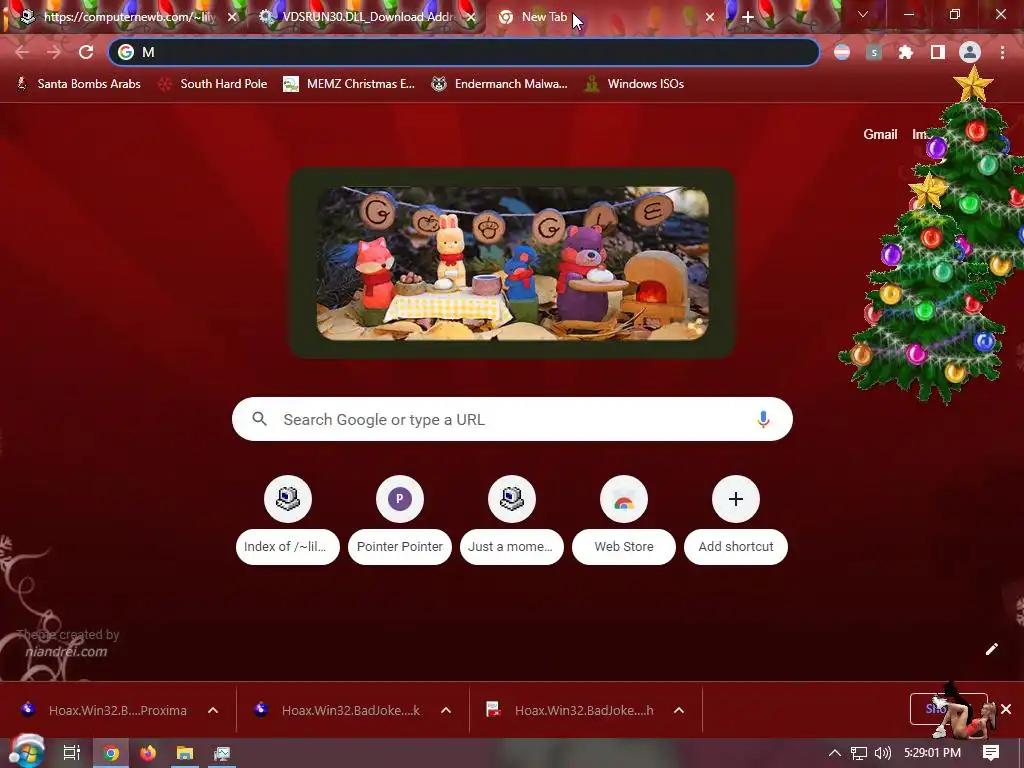This screenshot has width=1024, height=768.
Task: Close the New Tab tab
Action: [x=710, y=18]
